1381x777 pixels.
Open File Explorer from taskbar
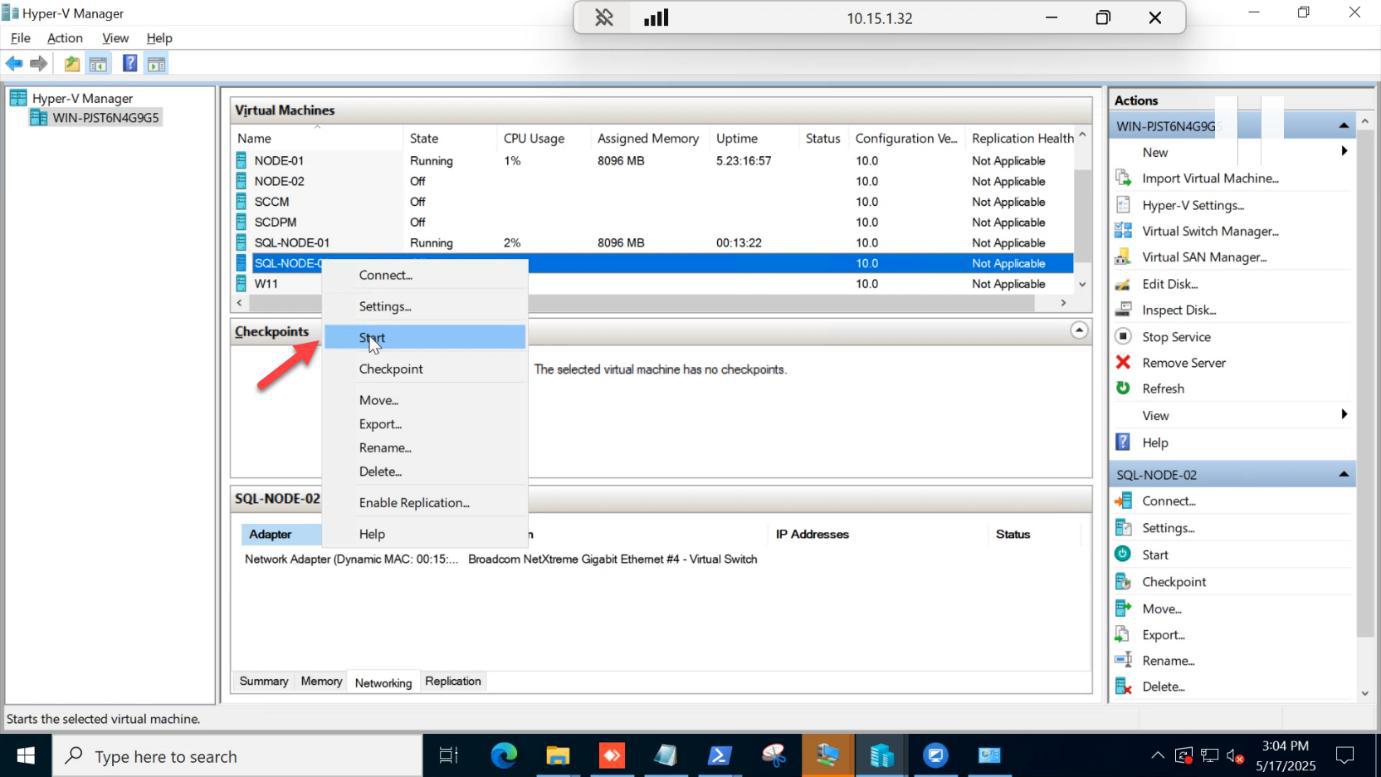557,756
